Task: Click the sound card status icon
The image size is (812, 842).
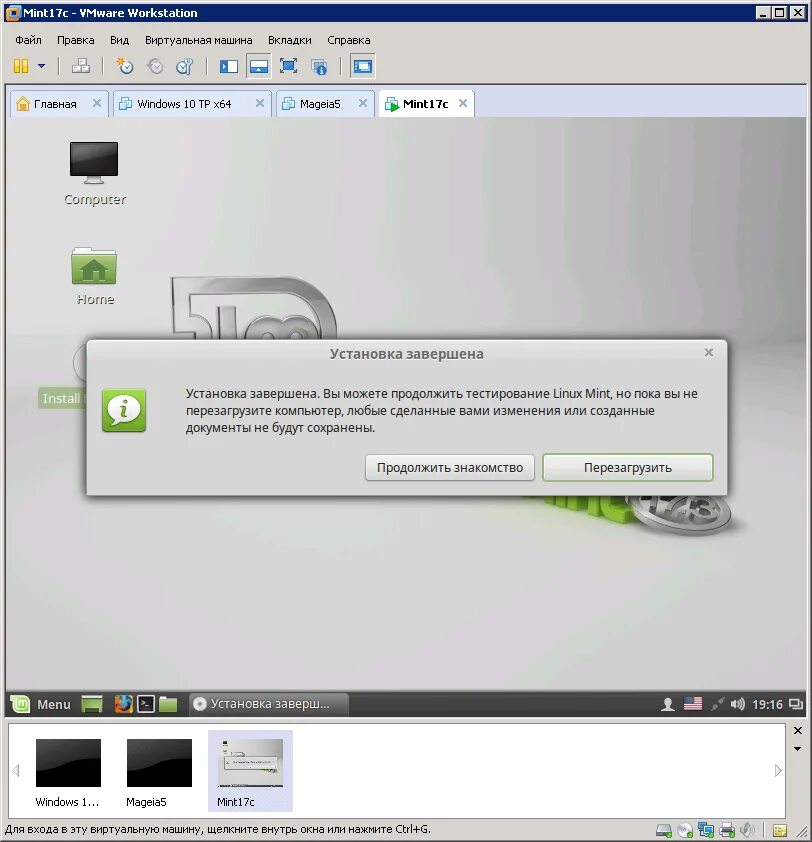Action: tap(747, 830)
